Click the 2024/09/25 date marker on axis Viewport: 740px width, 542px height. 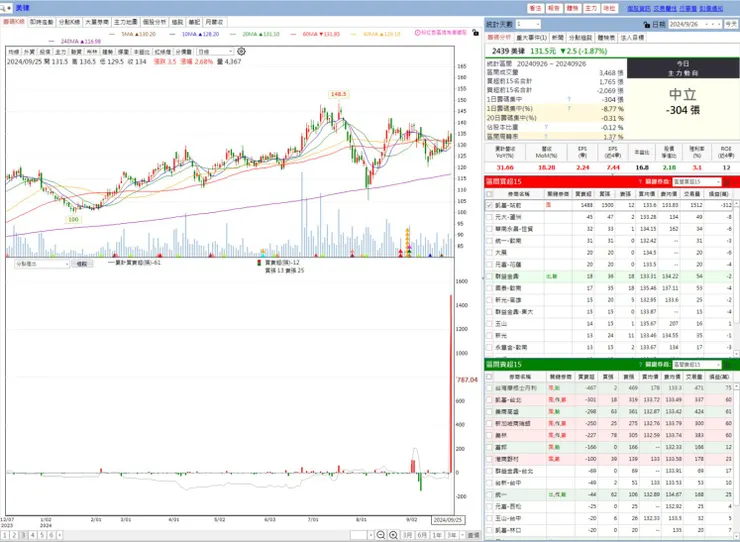coord(448,520)
